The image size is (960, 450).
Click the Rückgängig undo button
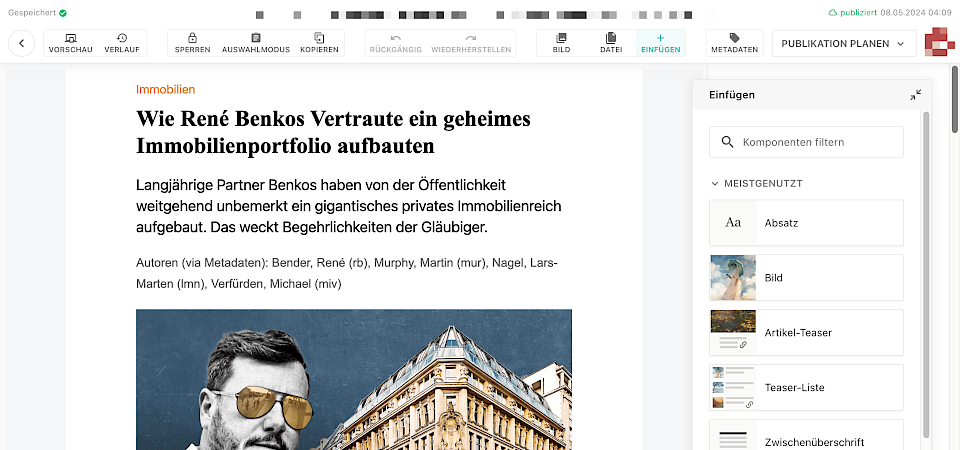[x=396, y=43]
